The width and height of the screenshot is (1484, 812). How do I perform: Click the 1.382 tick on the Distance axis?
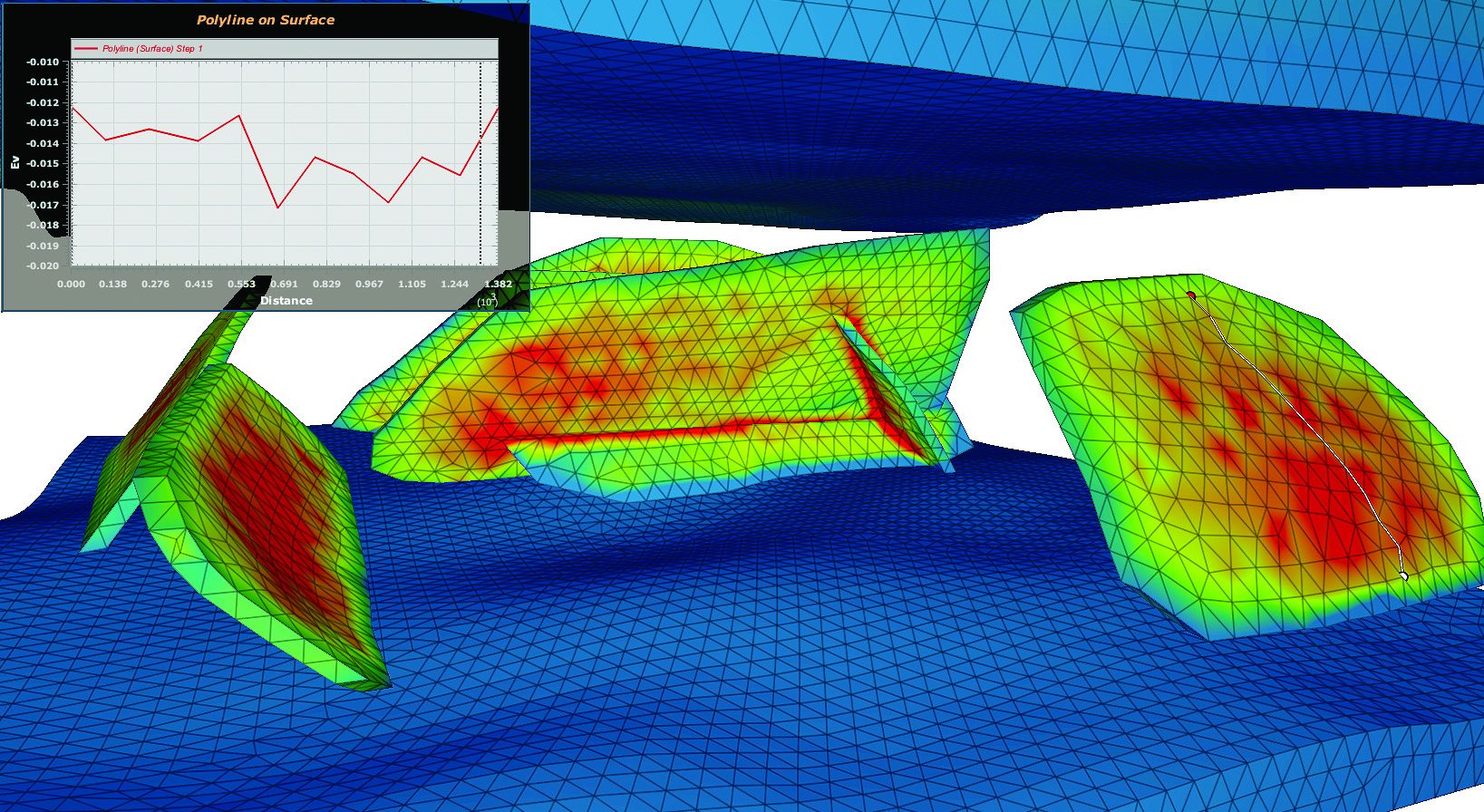(x=498, y=285)
